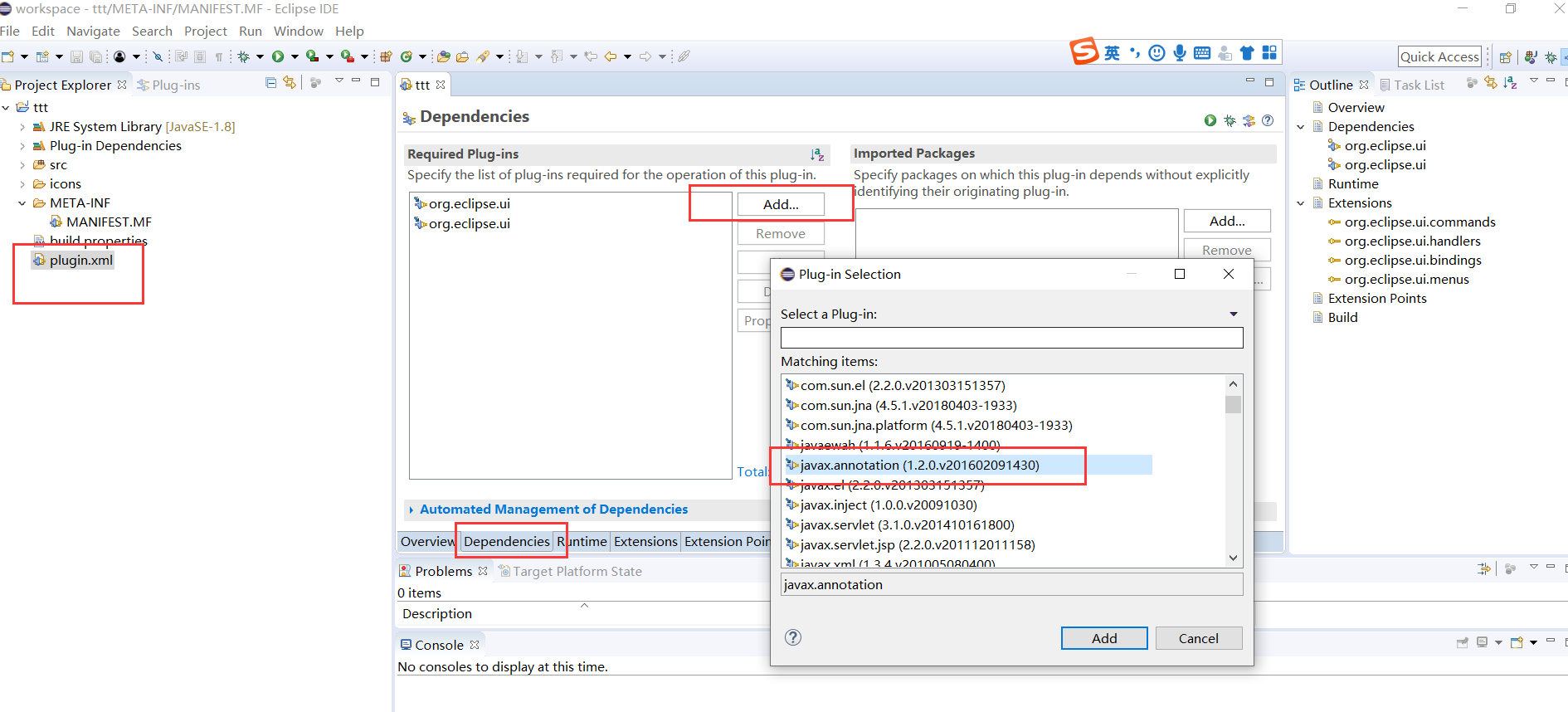The width and height of the screenshot is (1568, 712).
Task: Click the Java EE perspective icon
Action: tap(1531, 57)
